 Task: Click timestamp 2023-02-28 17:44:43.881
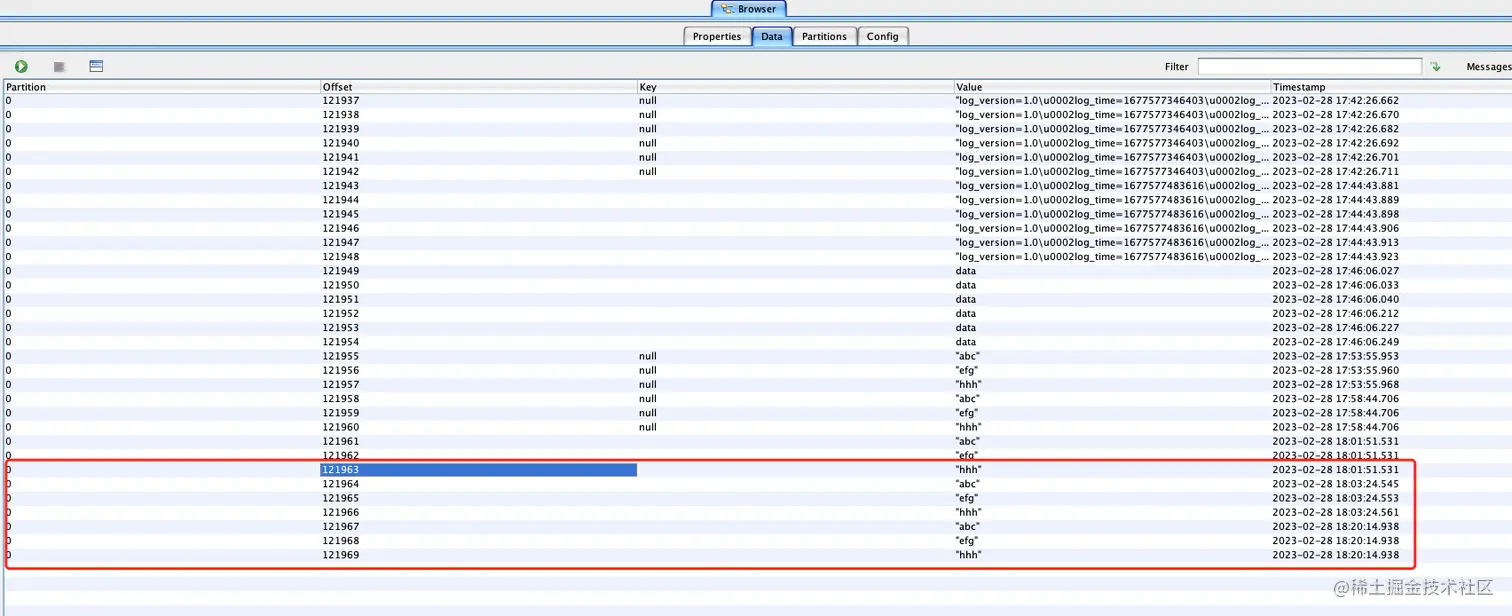[1335, 186]
